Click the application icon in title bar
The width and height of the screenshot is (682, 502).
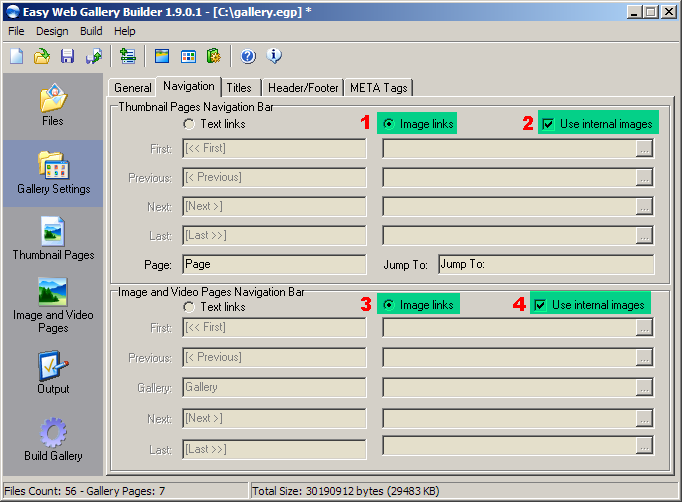click(13, 12)
